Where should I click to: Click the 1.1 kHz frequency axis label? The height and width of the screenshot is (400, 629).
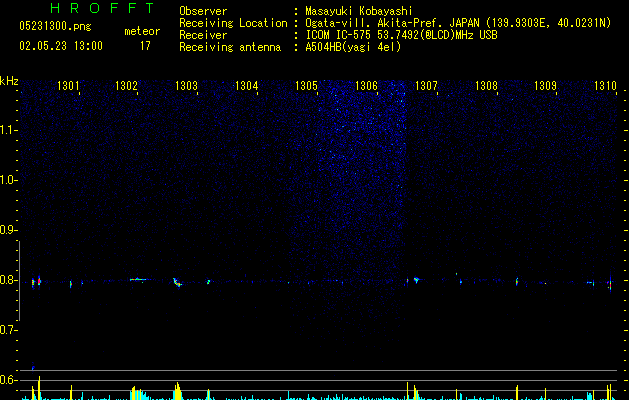[x=8, y=130]
